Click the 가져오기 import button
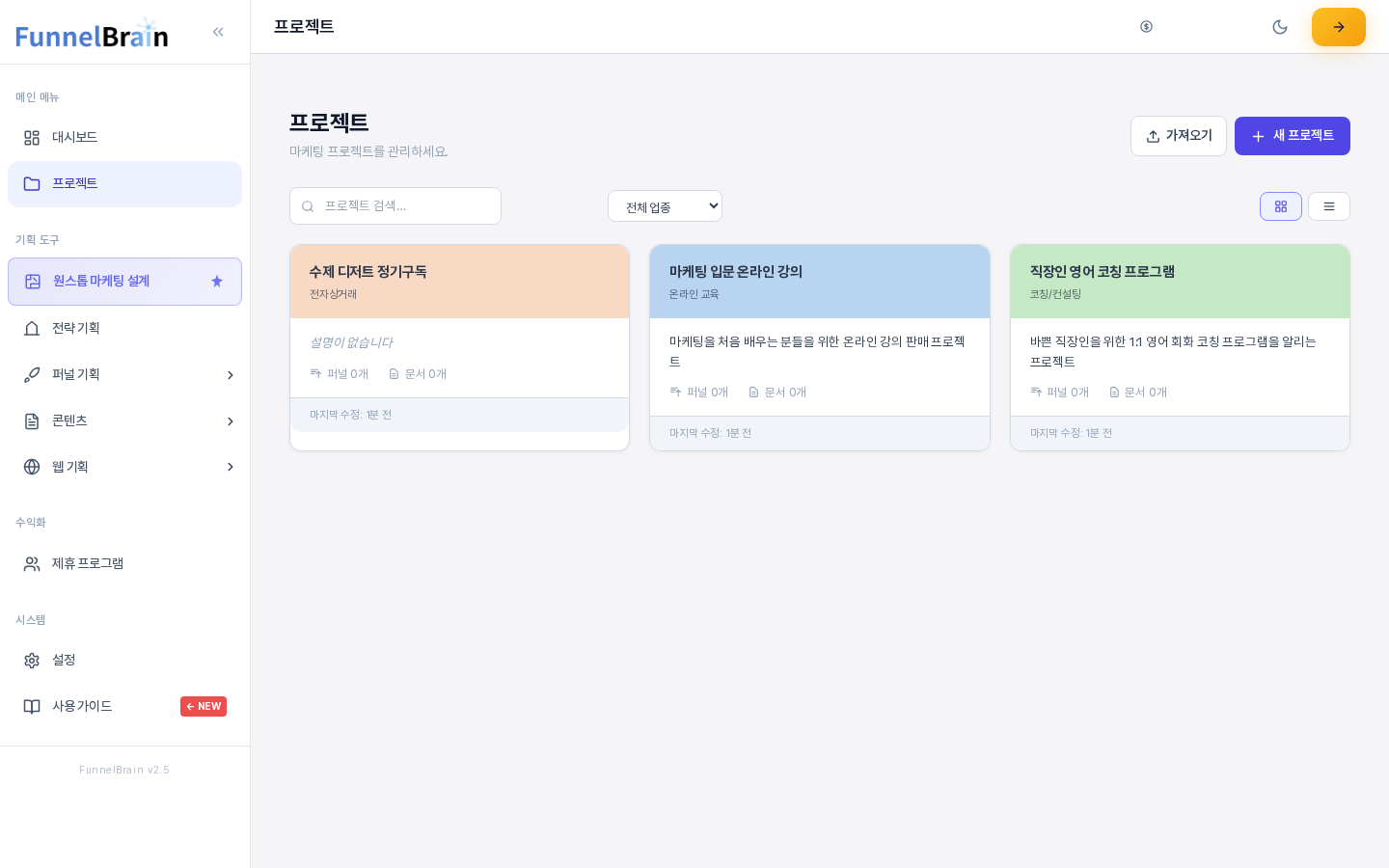Screen dimensions: 1389x868 click(x=1179, y=136)
